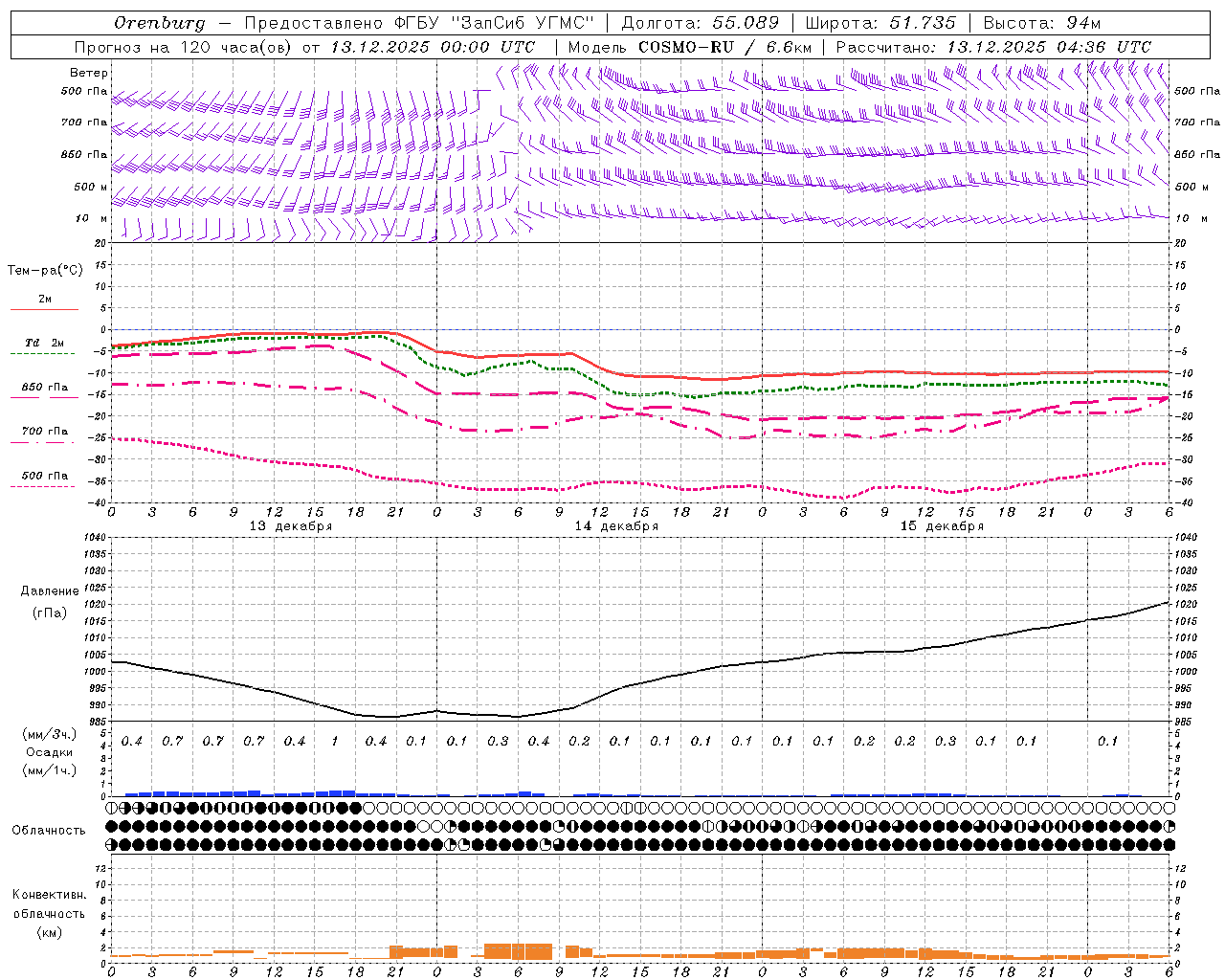Click the "Конвективн." convective cloud label
Screen dimensions: 1225x980
pyautogui.click(x=49, y=895)
